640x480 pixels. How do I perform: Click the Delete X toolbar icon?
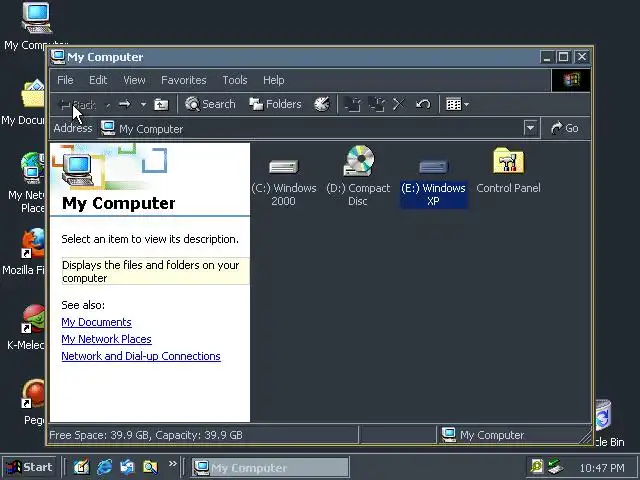(399, 104)
